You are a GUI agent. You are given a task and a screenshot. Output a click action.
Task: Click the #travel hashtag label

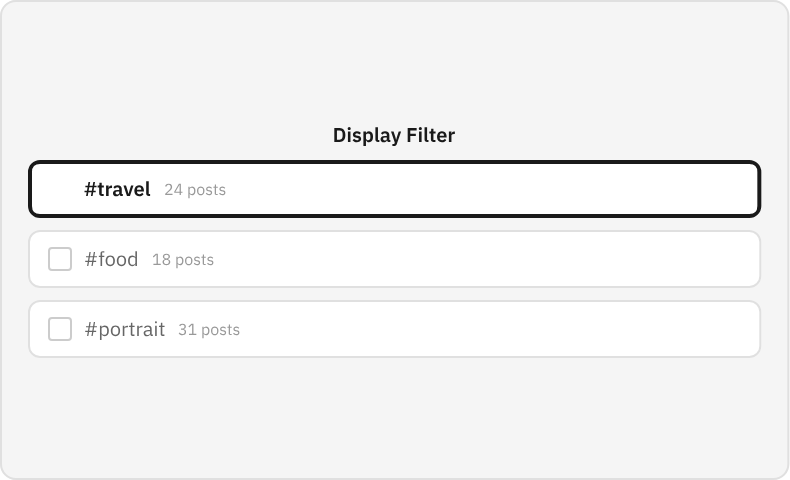(117, 189)
